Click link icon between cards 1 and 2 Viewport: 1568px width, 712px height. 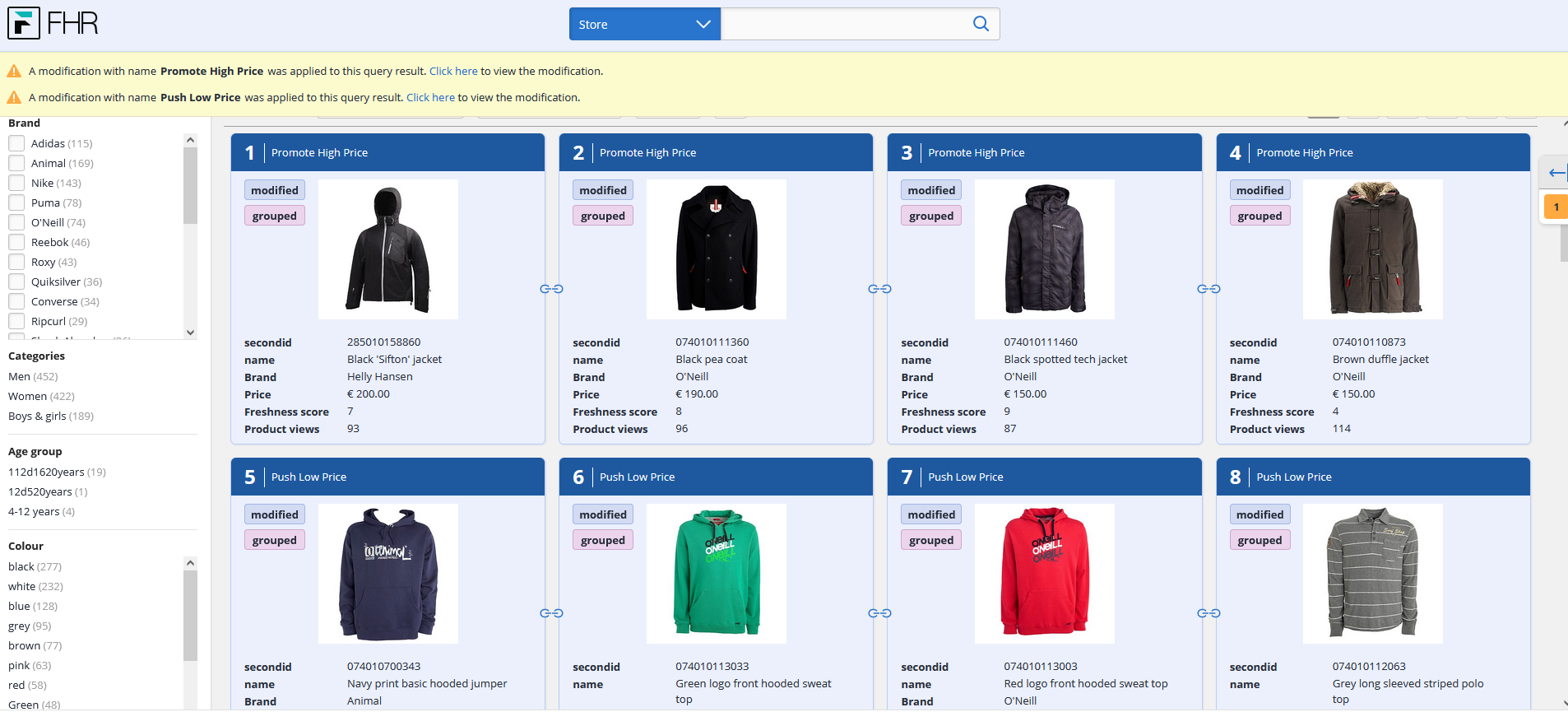tap(551, 289)
